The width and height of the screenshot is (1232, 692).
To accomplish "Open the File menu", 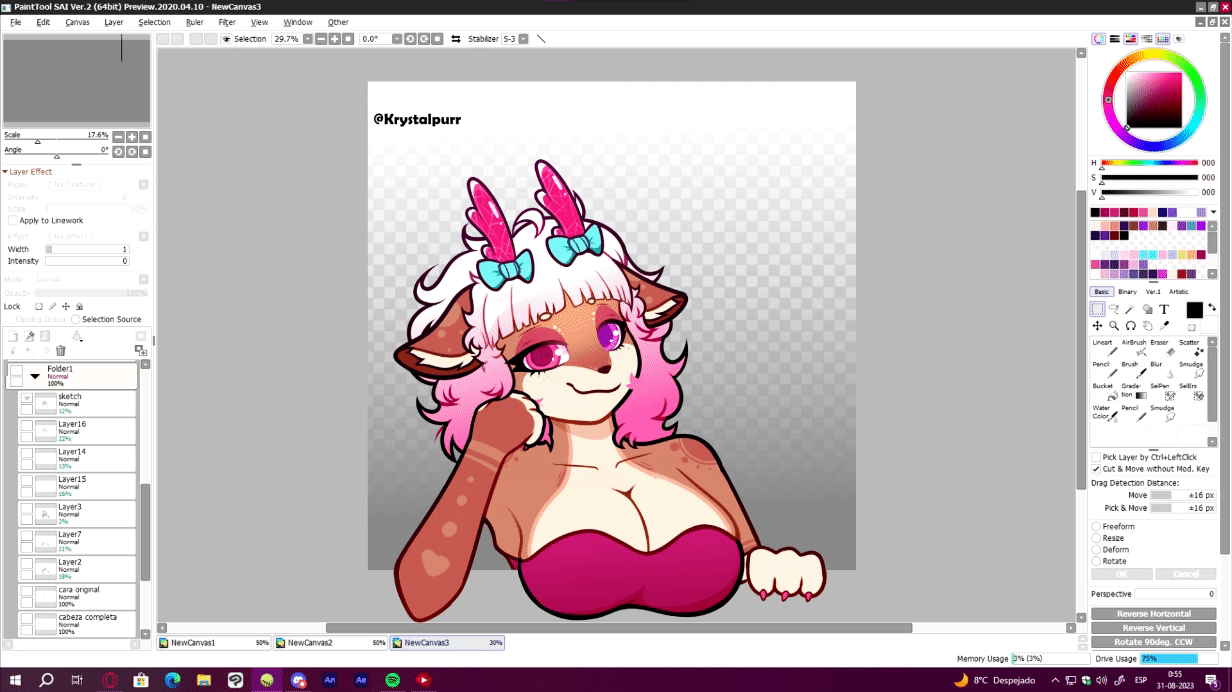I will click(x=15, y=22).
